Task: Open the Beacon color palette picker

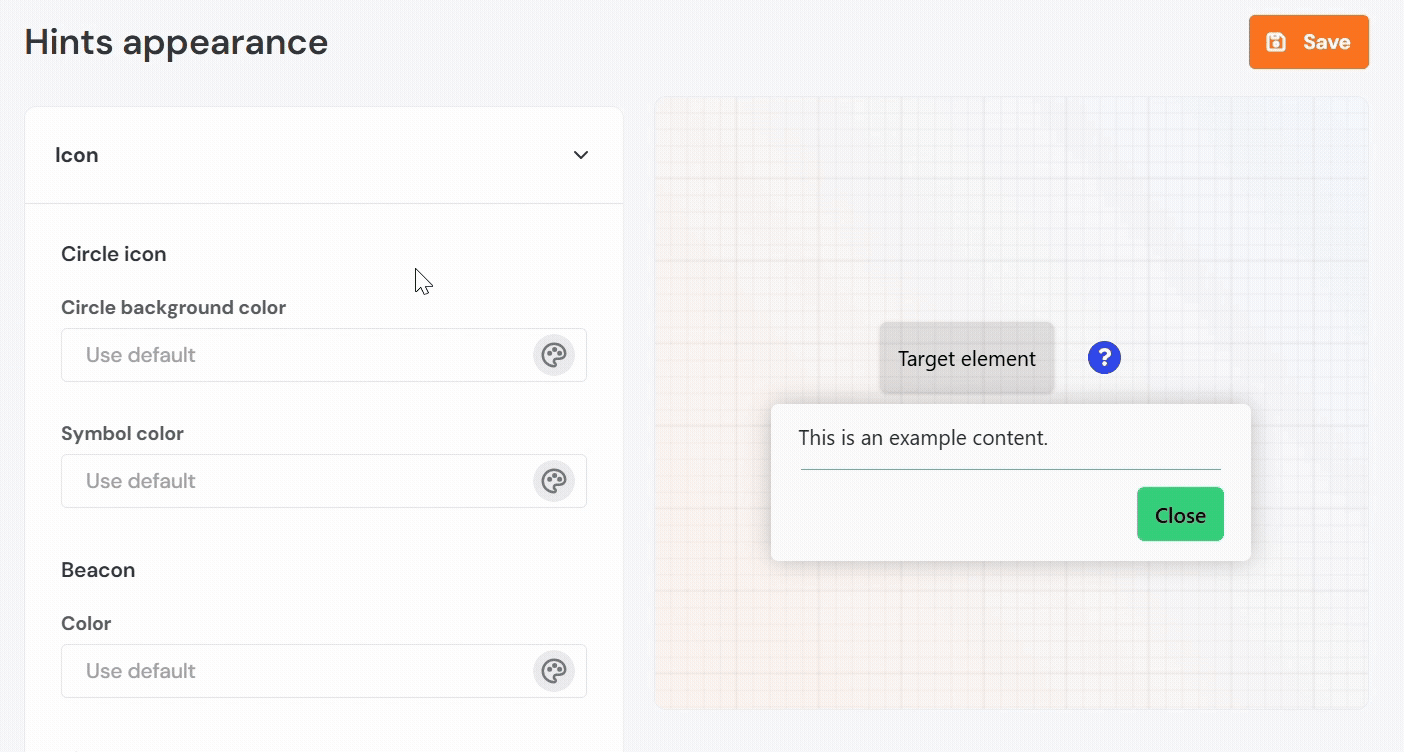Action: pos(553,671)
